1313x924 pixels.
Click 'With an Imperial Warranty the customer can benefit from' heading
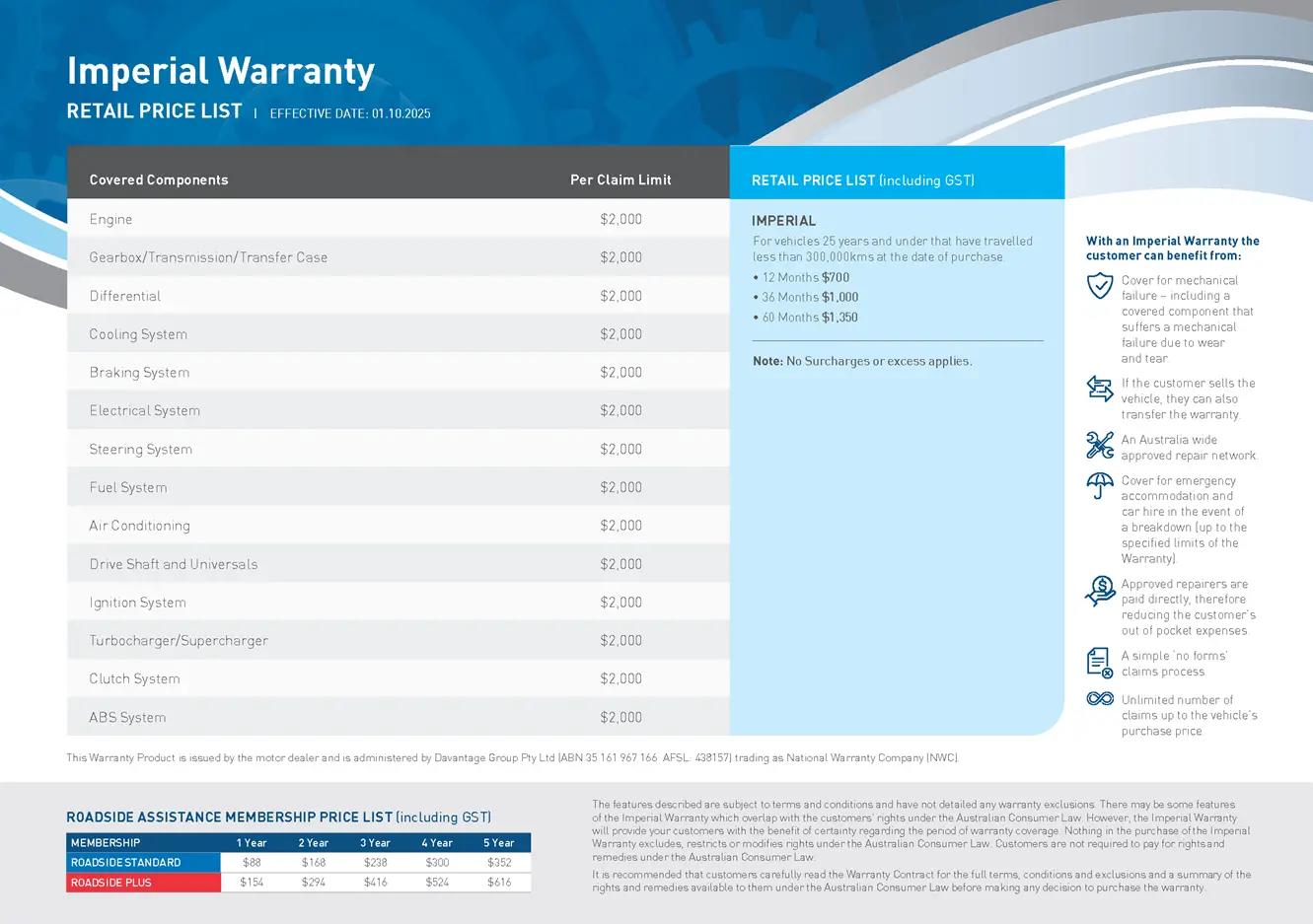1173,248
